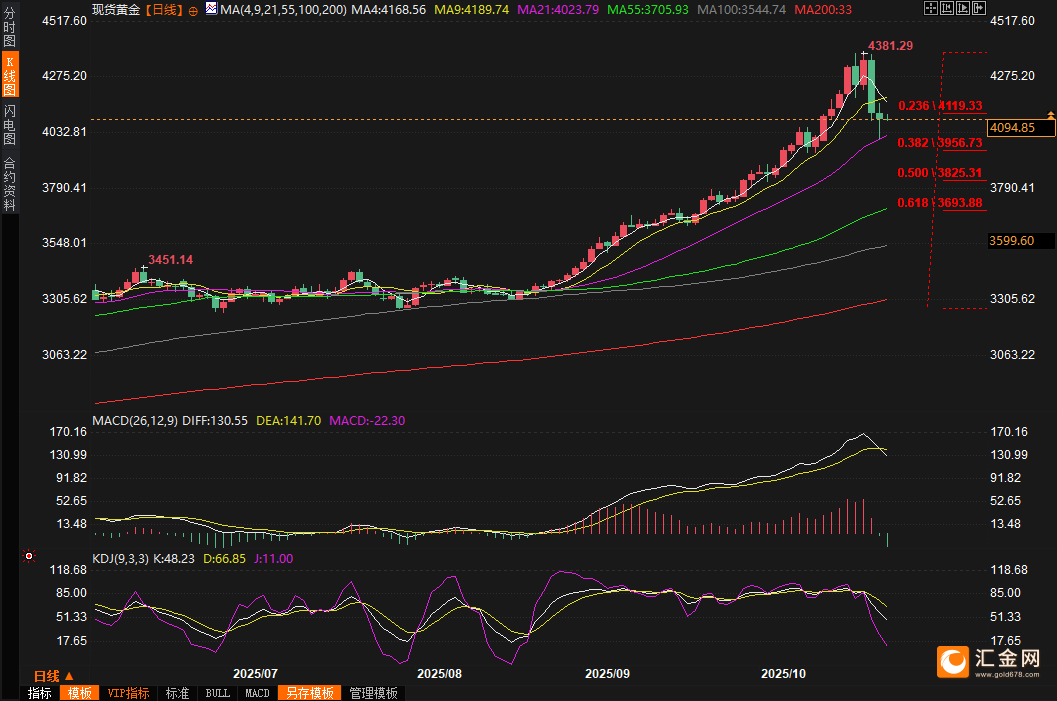Viewport: 1057px width, 701px height.
Task: Open the 【日线】 period label in chart header
Action: point(164,9)
